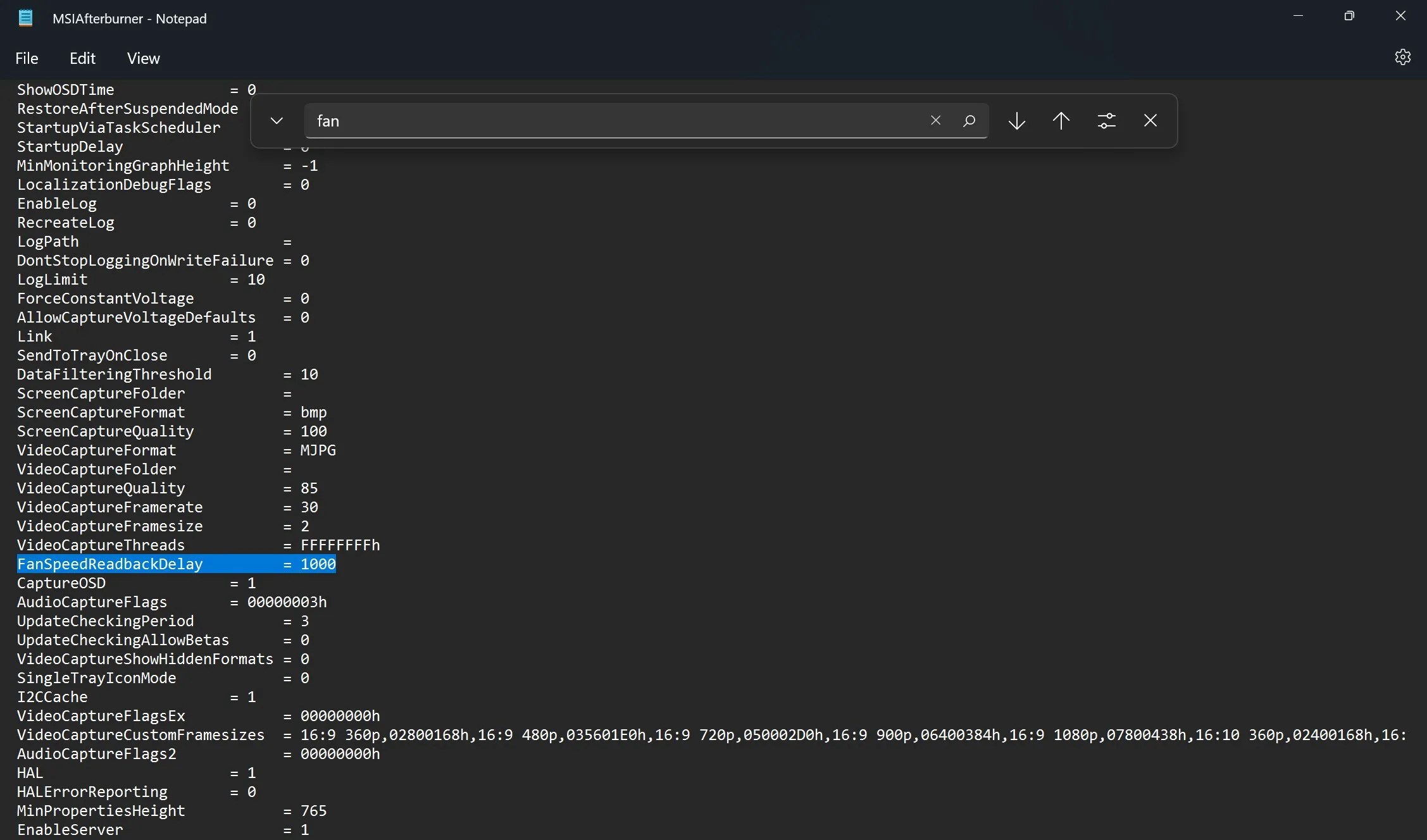
Task: Place cursor on EnableServer line
Action: tap(70, 830)
